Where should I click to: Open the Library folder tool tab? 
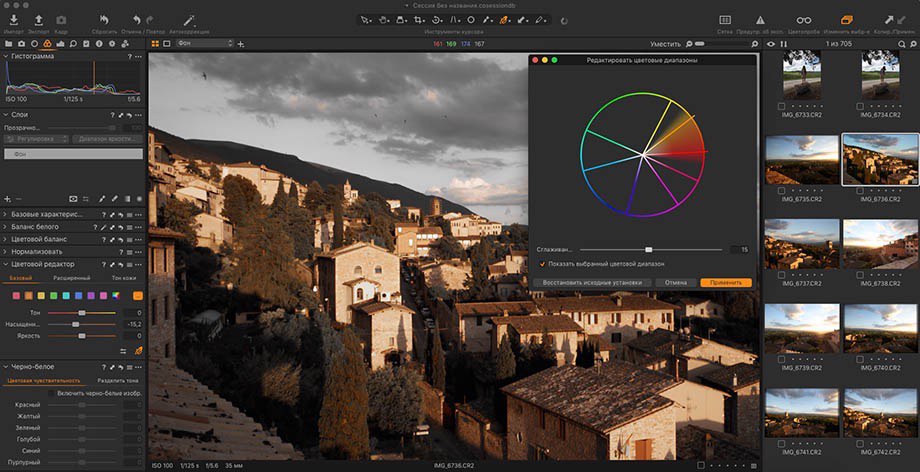click(8, 44)
